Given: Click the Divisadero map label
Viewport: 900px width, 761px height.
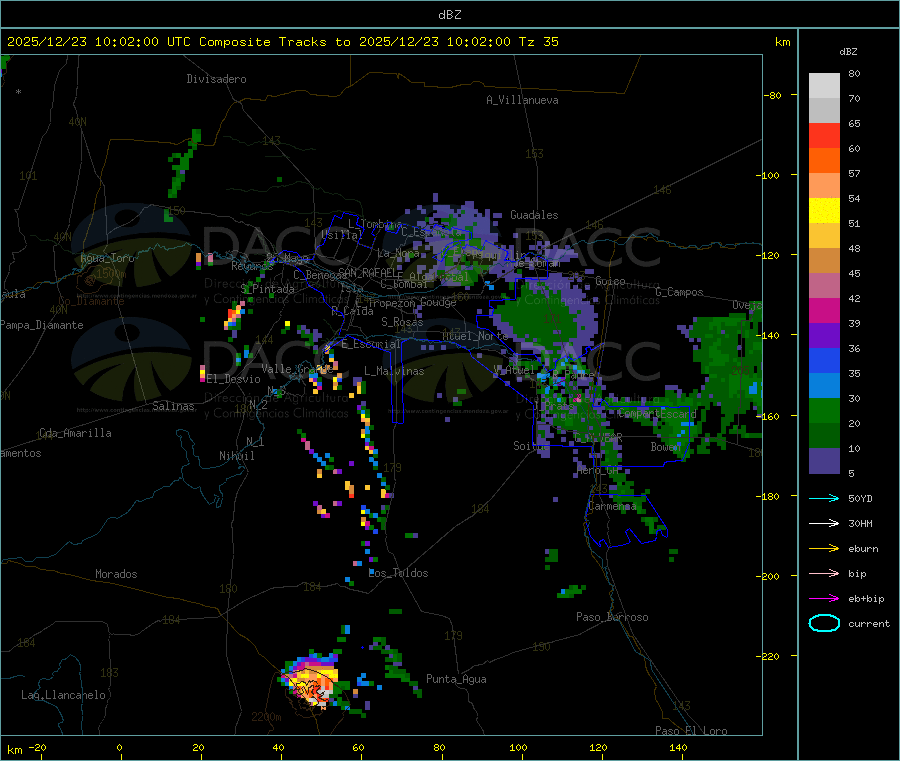Looking at the screenshot, I should pyautogui.click(x=216, y=79).
